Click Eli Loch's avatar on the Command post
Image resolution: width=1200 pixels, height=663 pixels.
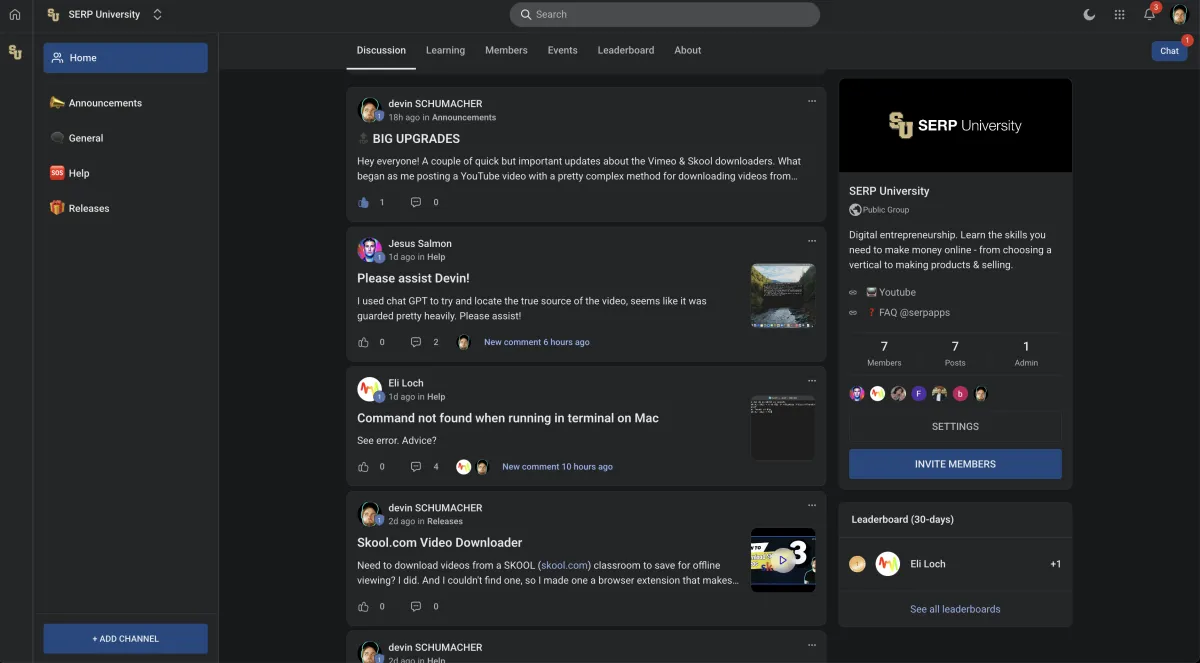pyautogui.click(x=369, y=388)
